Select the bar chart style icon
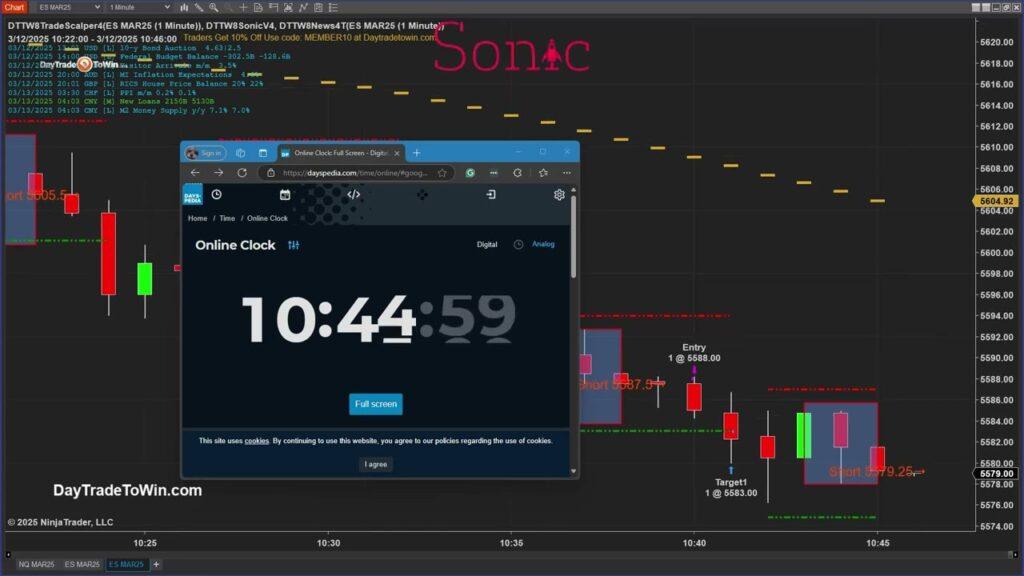The width and height of the screenshot is (1024, 576). tap(185, 8)
